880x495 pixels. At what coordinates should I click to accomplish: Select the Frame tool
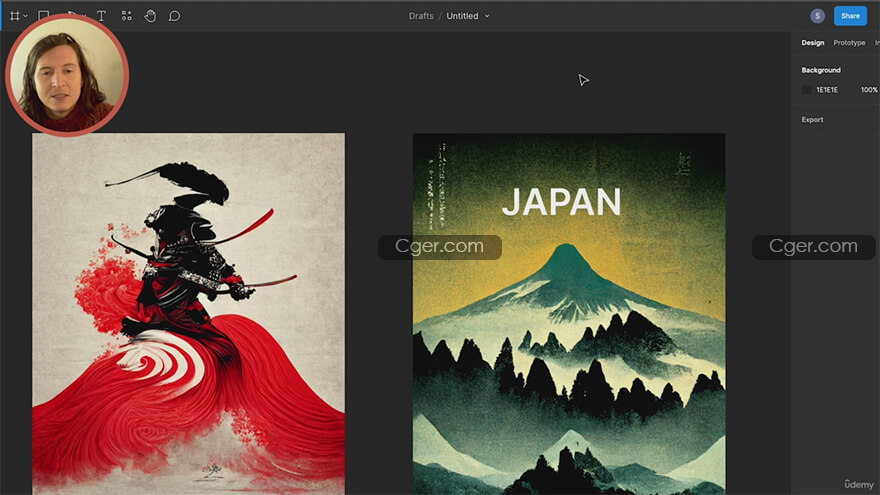[15, 16]
